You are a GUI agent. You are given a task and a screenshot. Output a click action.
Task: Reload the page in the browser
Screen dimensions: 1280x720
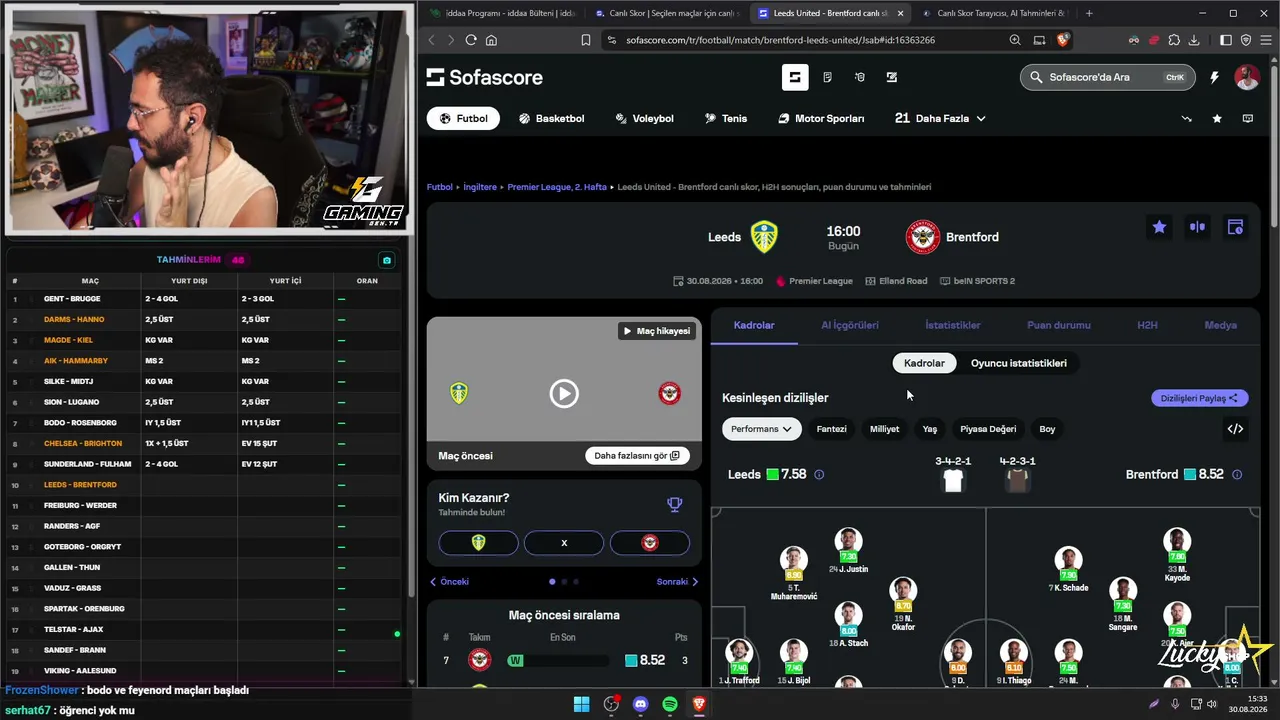point(470,40)
